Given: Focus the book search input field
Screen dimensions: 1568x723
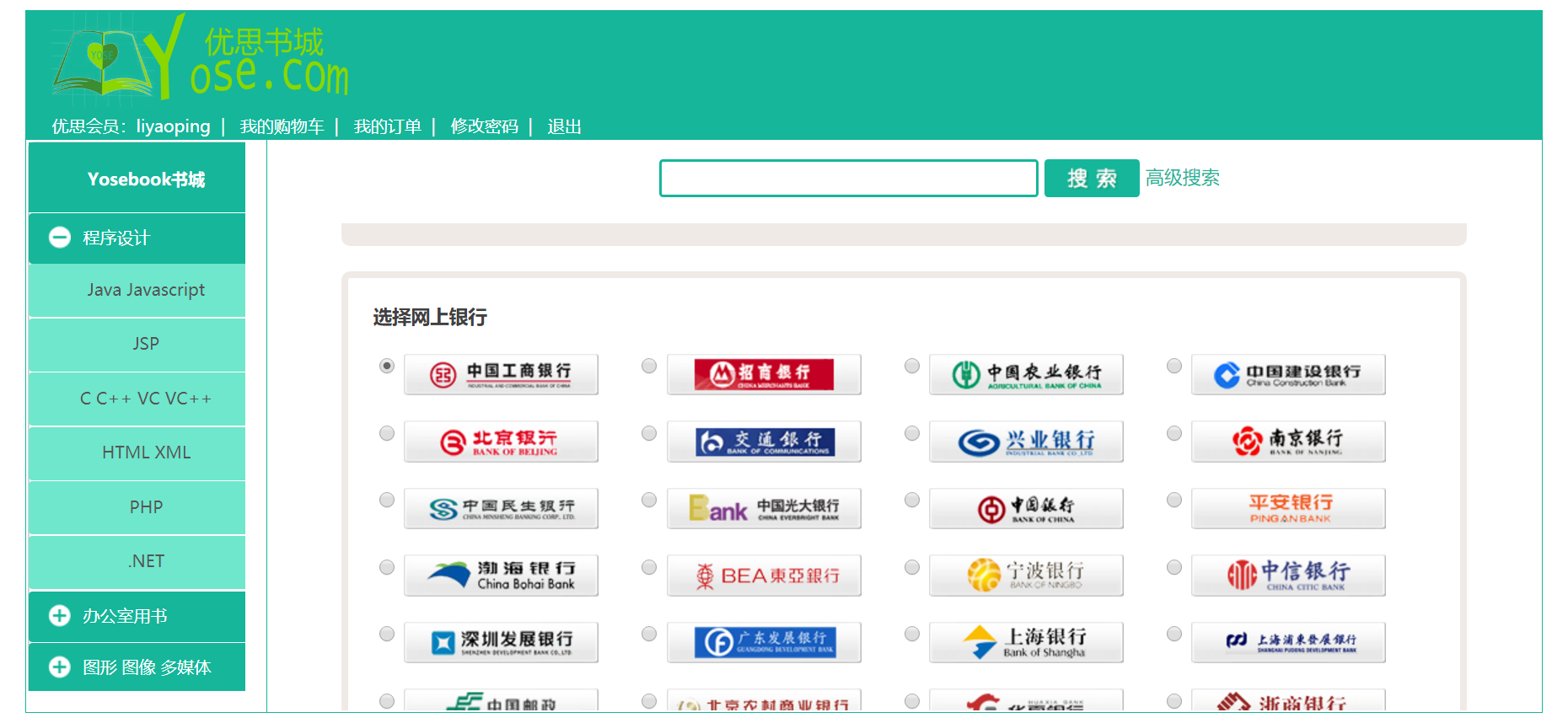Looking at the screenshot, I should pos(848,178).
